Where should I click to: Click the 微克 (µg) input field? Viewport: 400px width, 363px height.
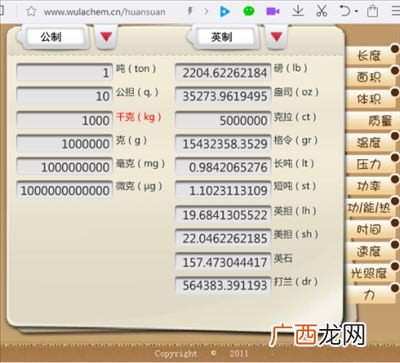[x=64, y=190]
